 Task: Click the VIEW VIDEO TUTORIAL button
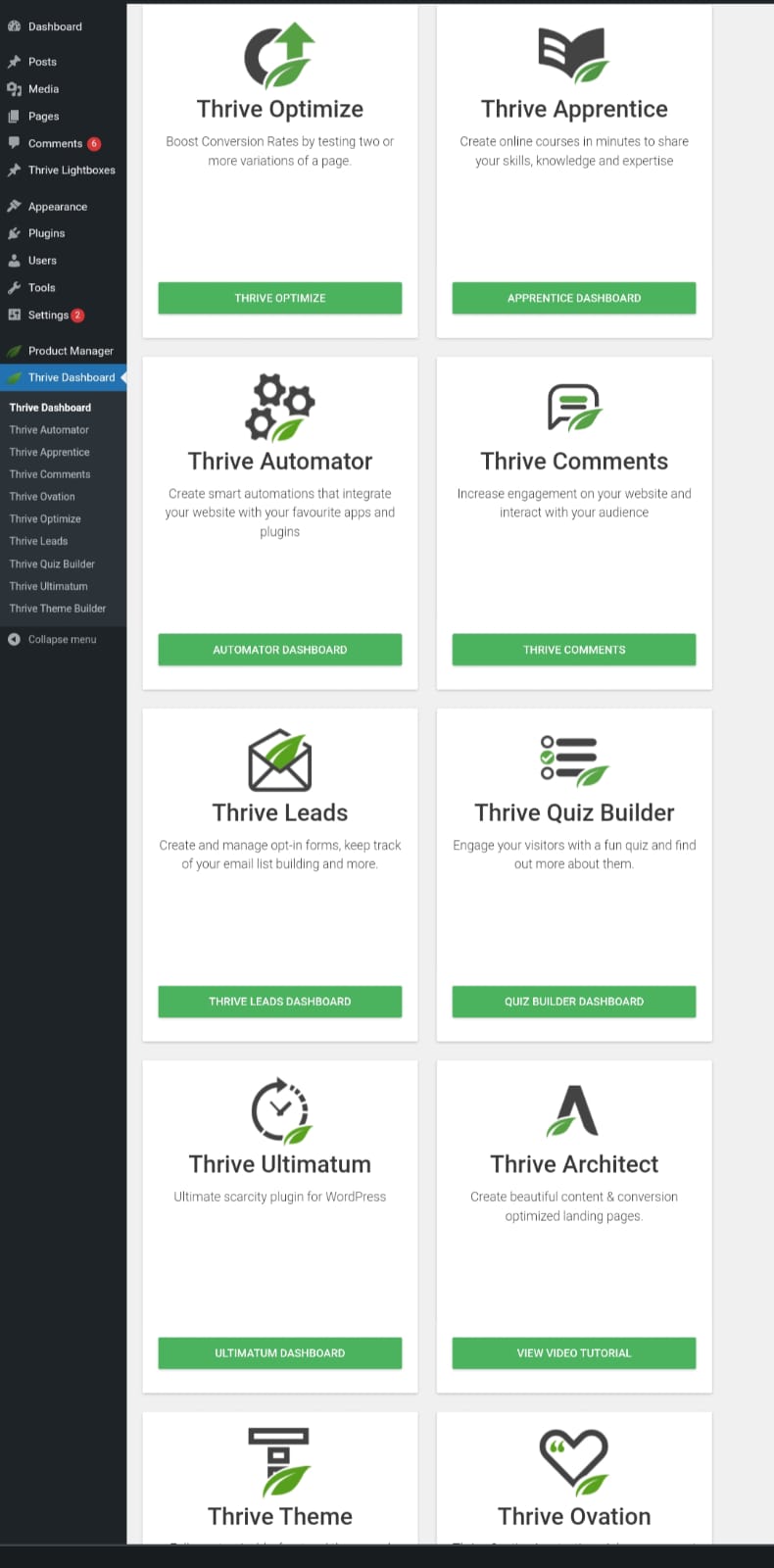tap(574, 1353)
